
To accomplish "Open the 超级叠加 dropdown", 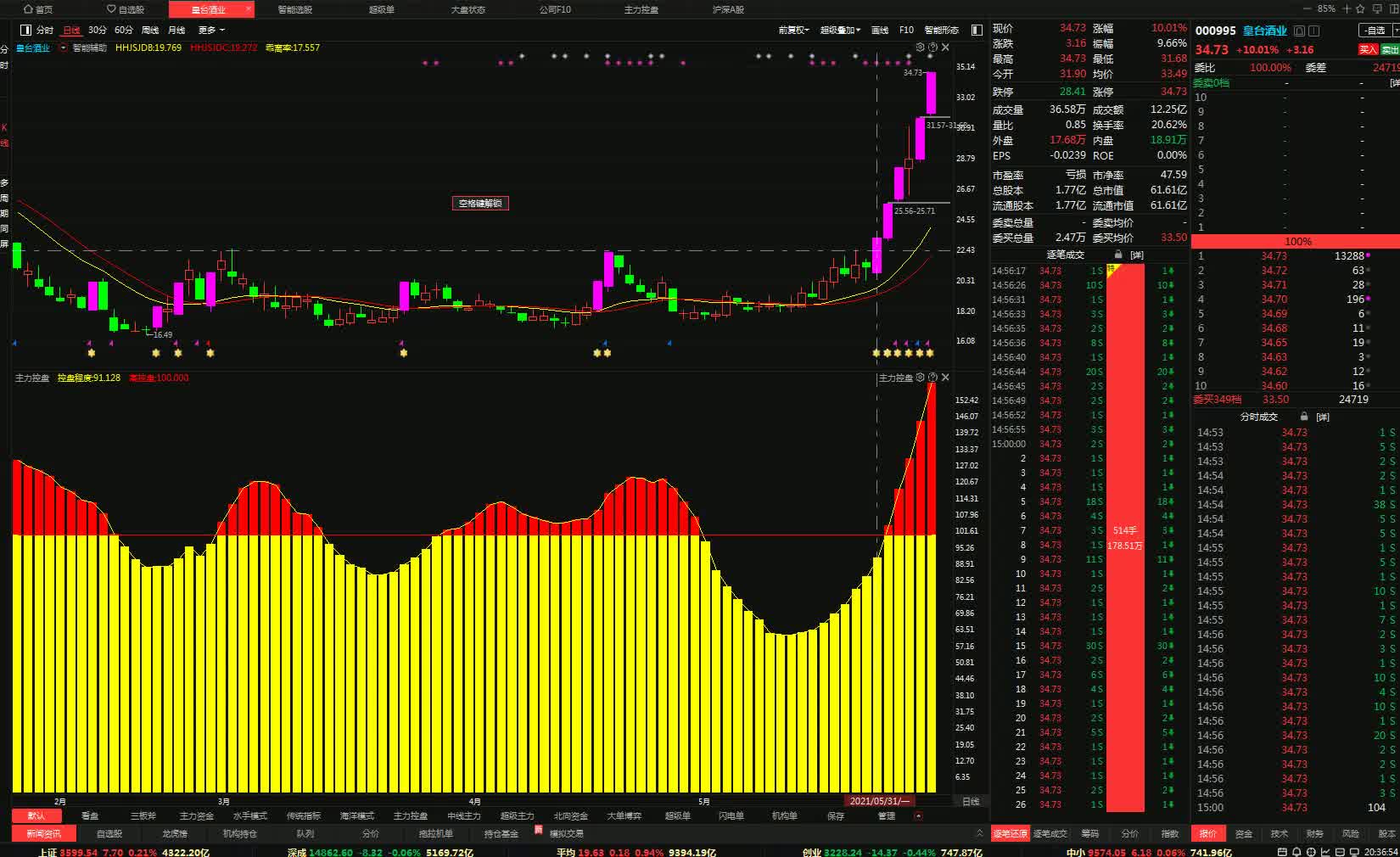I will coord(840,30).
